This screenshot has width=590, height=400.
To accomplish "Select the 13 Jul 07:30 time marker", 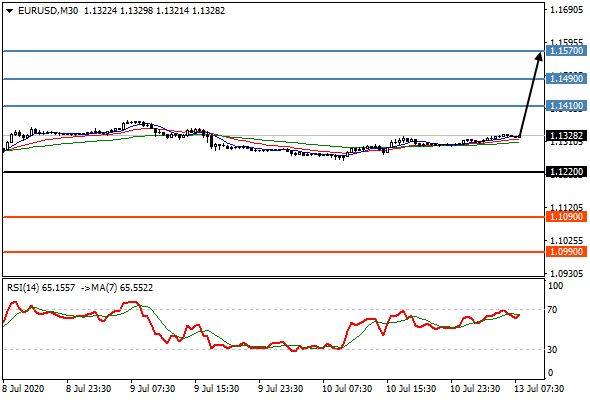I will tap(539, 389).
